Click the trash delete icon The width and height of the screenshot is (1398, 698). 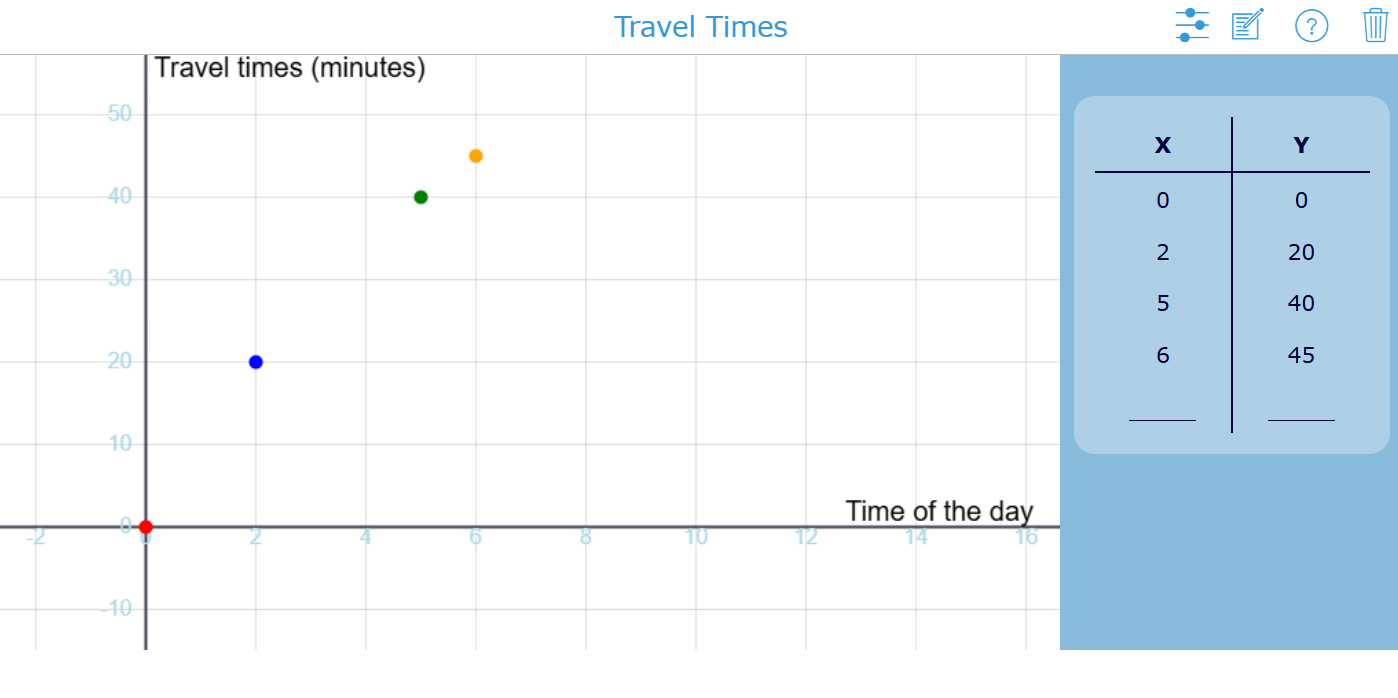1376,25
